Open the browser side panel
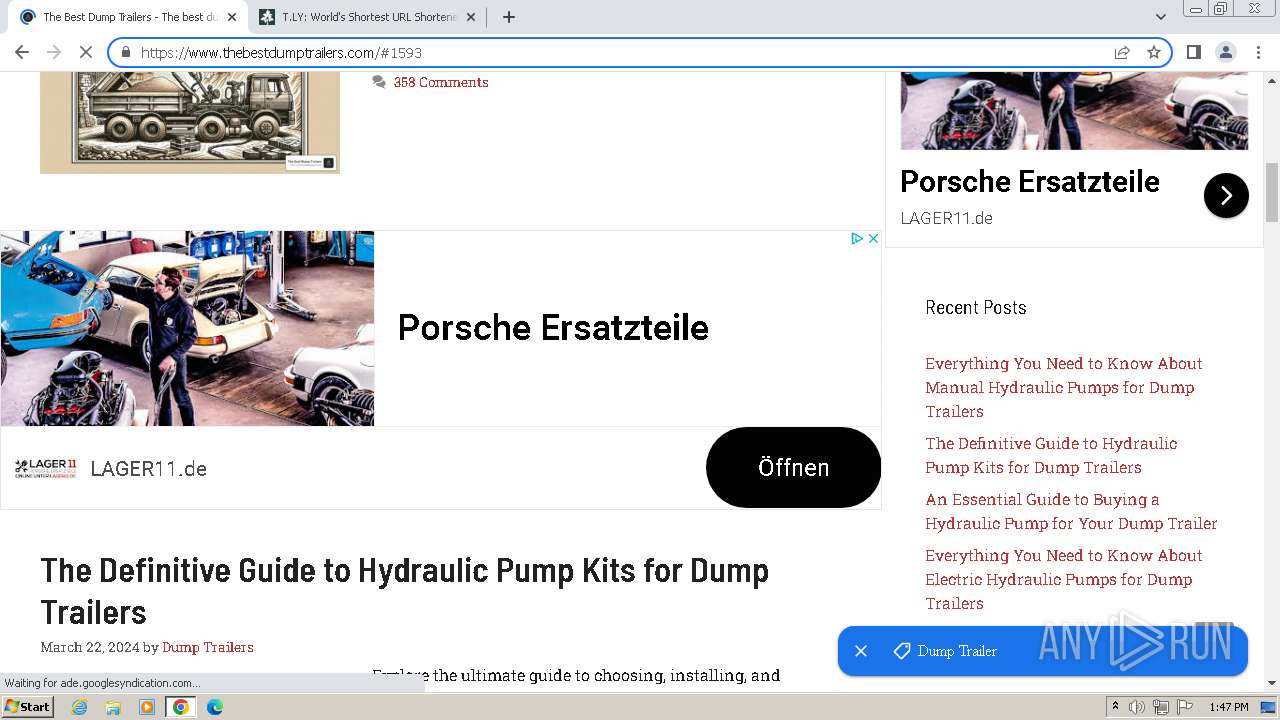Viewport: 1280px width, 720px height. click(1194, 52)
